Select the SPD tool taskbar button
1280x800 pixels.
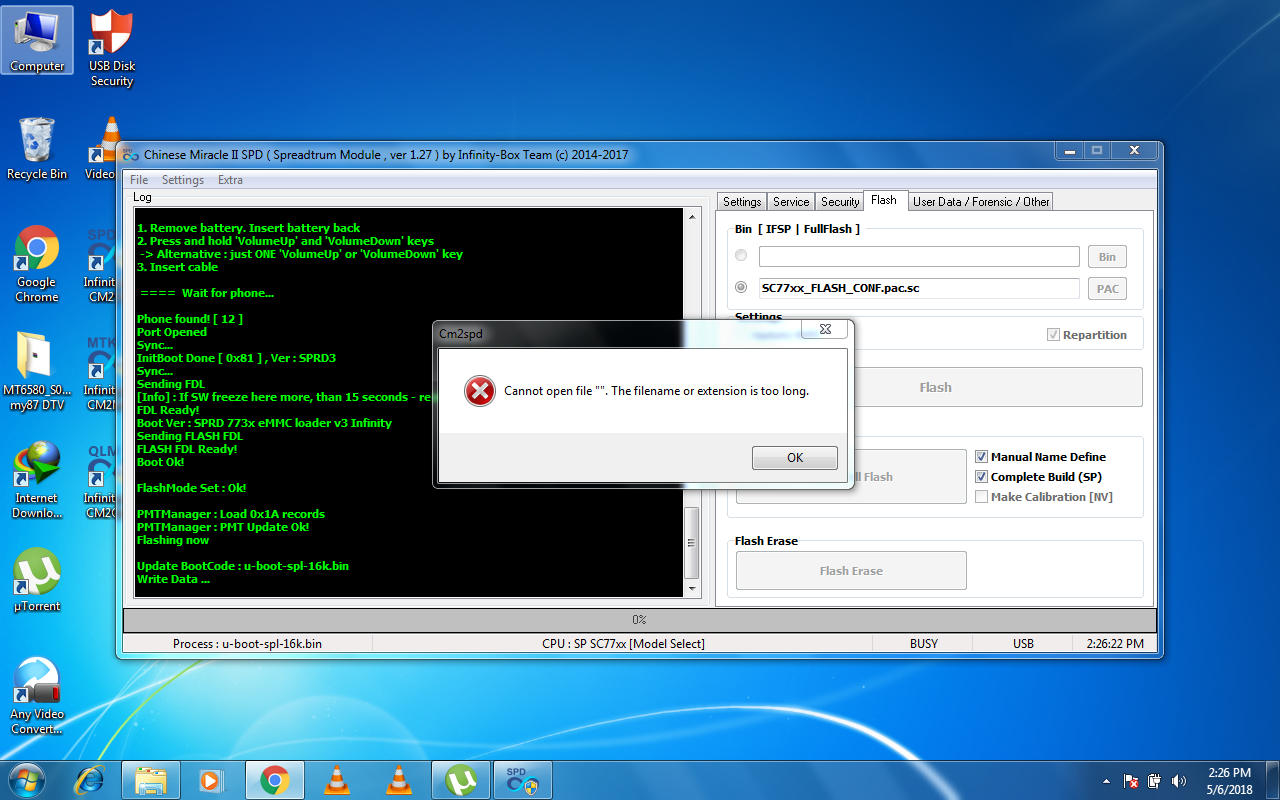pyautogui.click(x=523, y=780)
